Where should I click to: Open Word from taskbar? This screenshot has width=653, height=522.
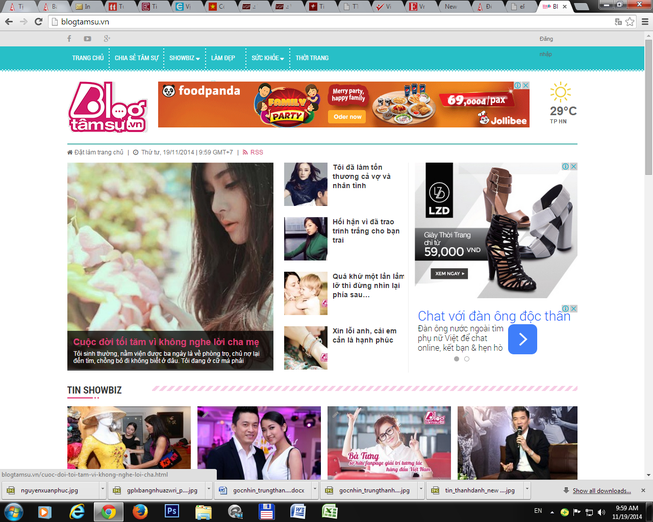click(298, 512)
